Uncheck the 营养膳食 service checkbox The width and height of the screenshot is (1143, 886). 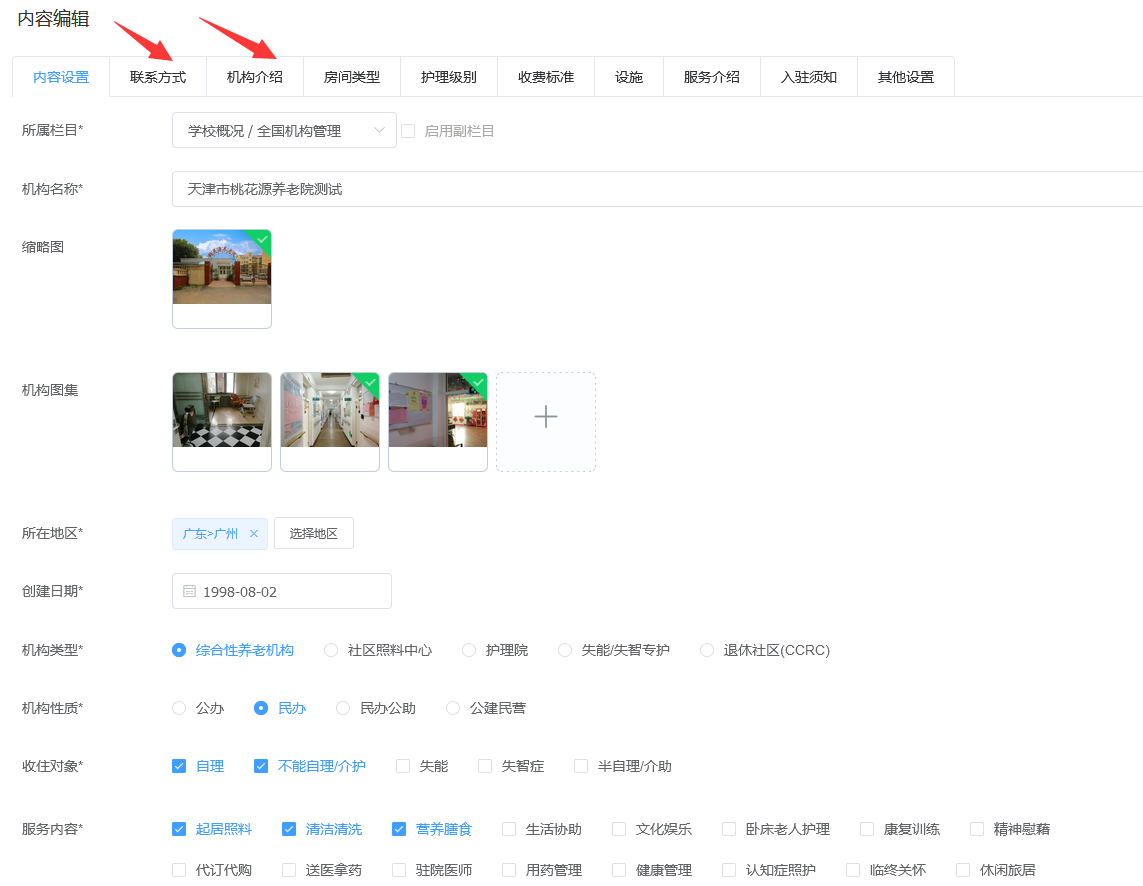click(397, 829)
